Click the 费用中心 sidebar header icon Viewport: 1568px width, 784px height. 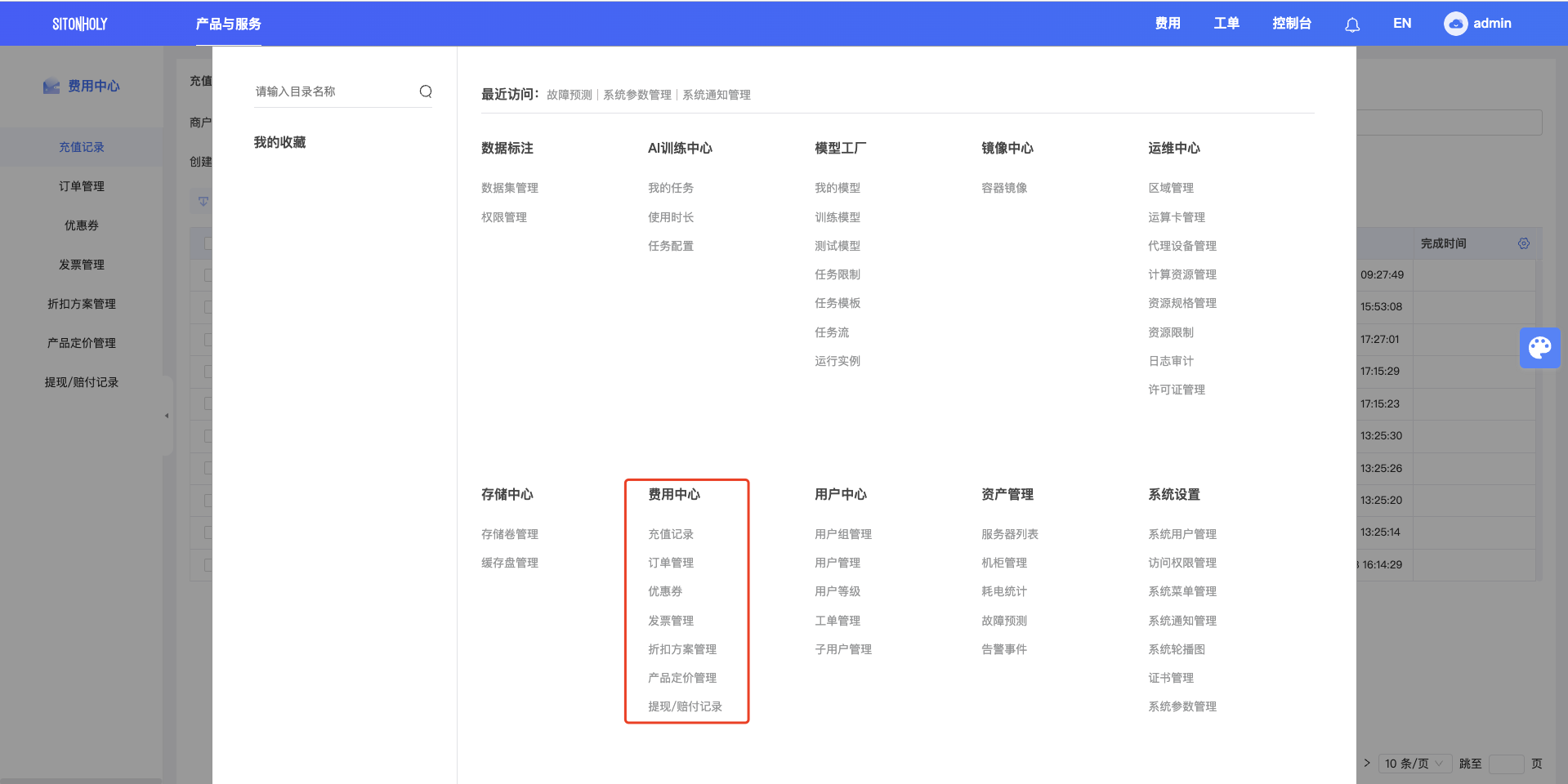pyautogui.click(x=51, y=86)
